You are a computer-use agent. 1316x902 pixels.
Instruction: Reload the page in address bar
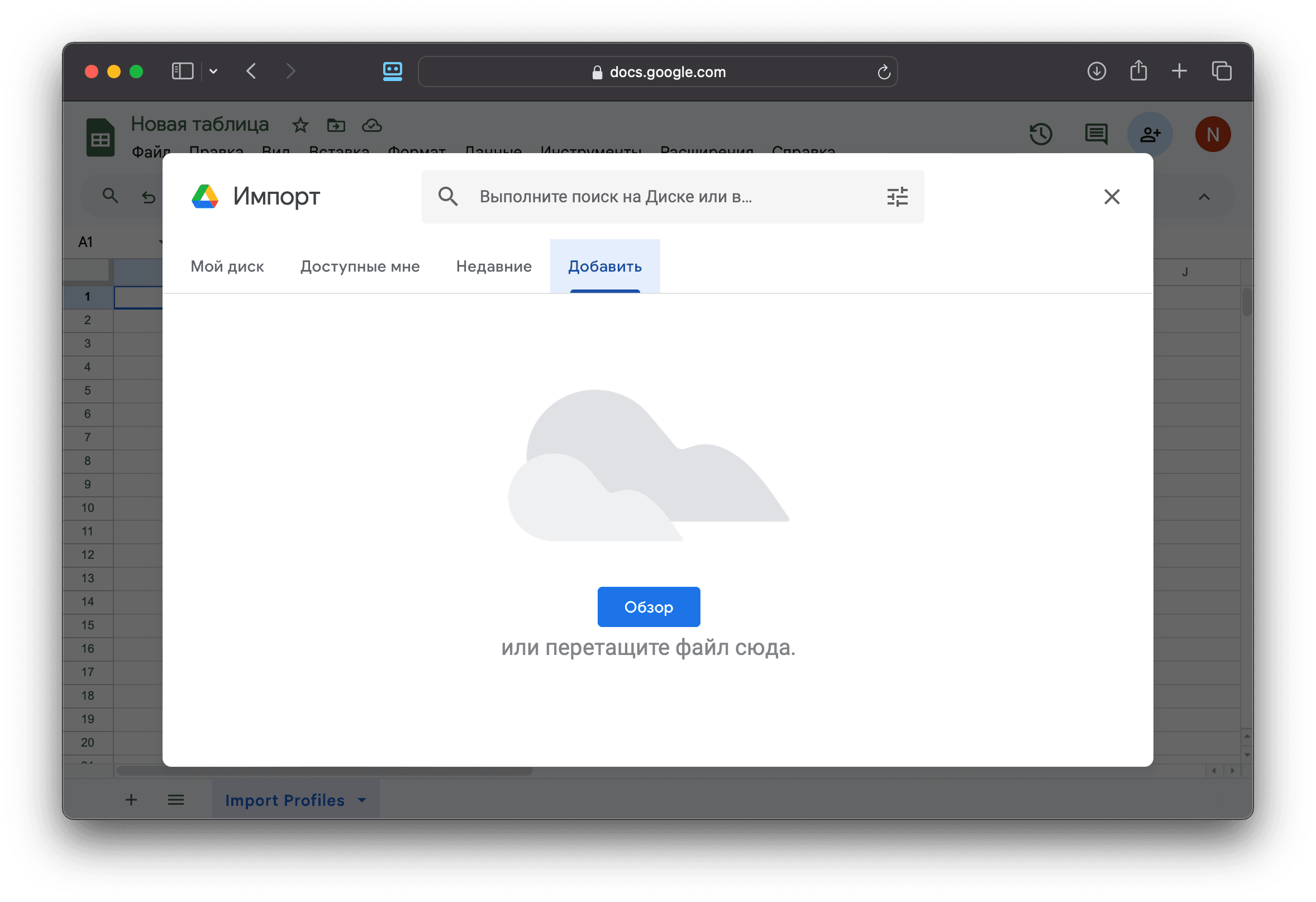(883, 72)
